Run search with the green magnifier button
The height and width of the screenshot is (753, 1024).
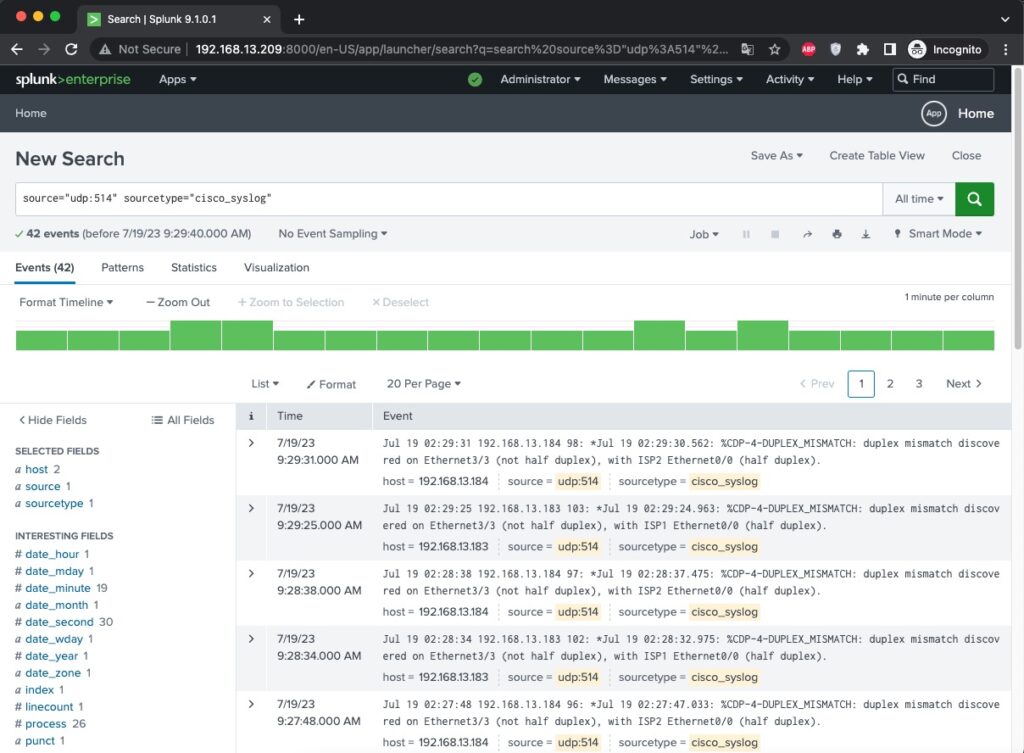point(974,199)
